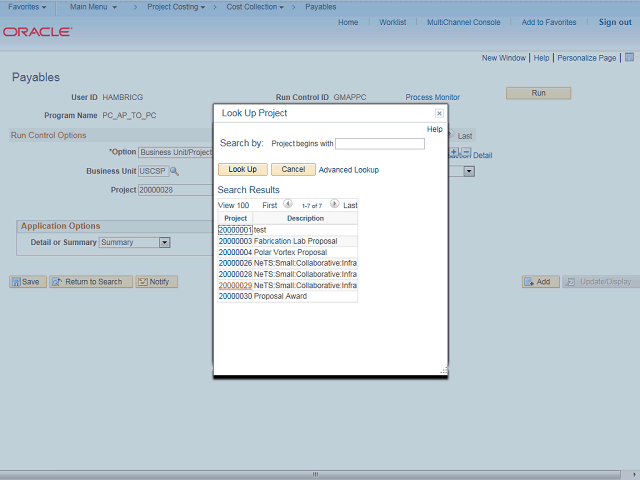Click the Business Unit lookup magnifier icon
The height and width of the screenshot is (480, 640).
point(174,171)
